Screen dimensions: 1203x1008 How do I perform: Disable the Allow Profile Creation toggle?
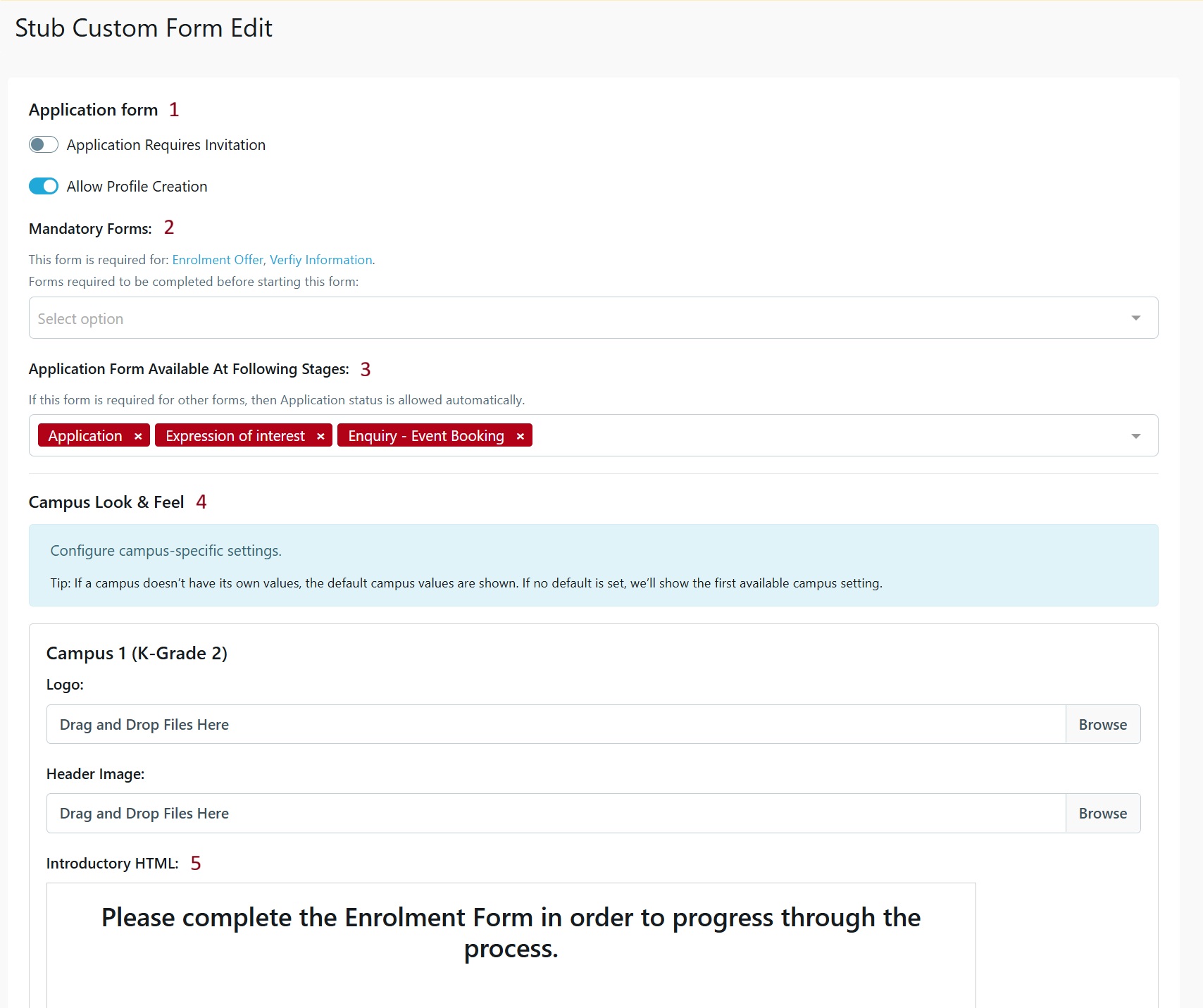click(43, 186)
